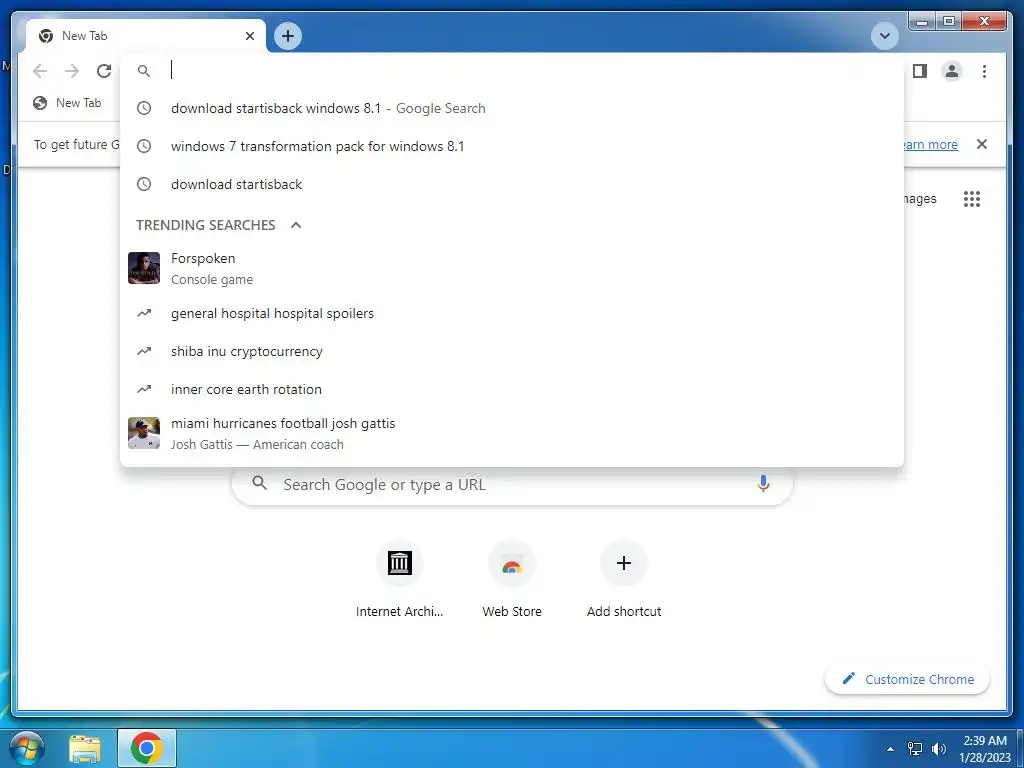Click the network tray icon
The width and height of the screenshot is (1024, 768).
click(x=915, y=749)
